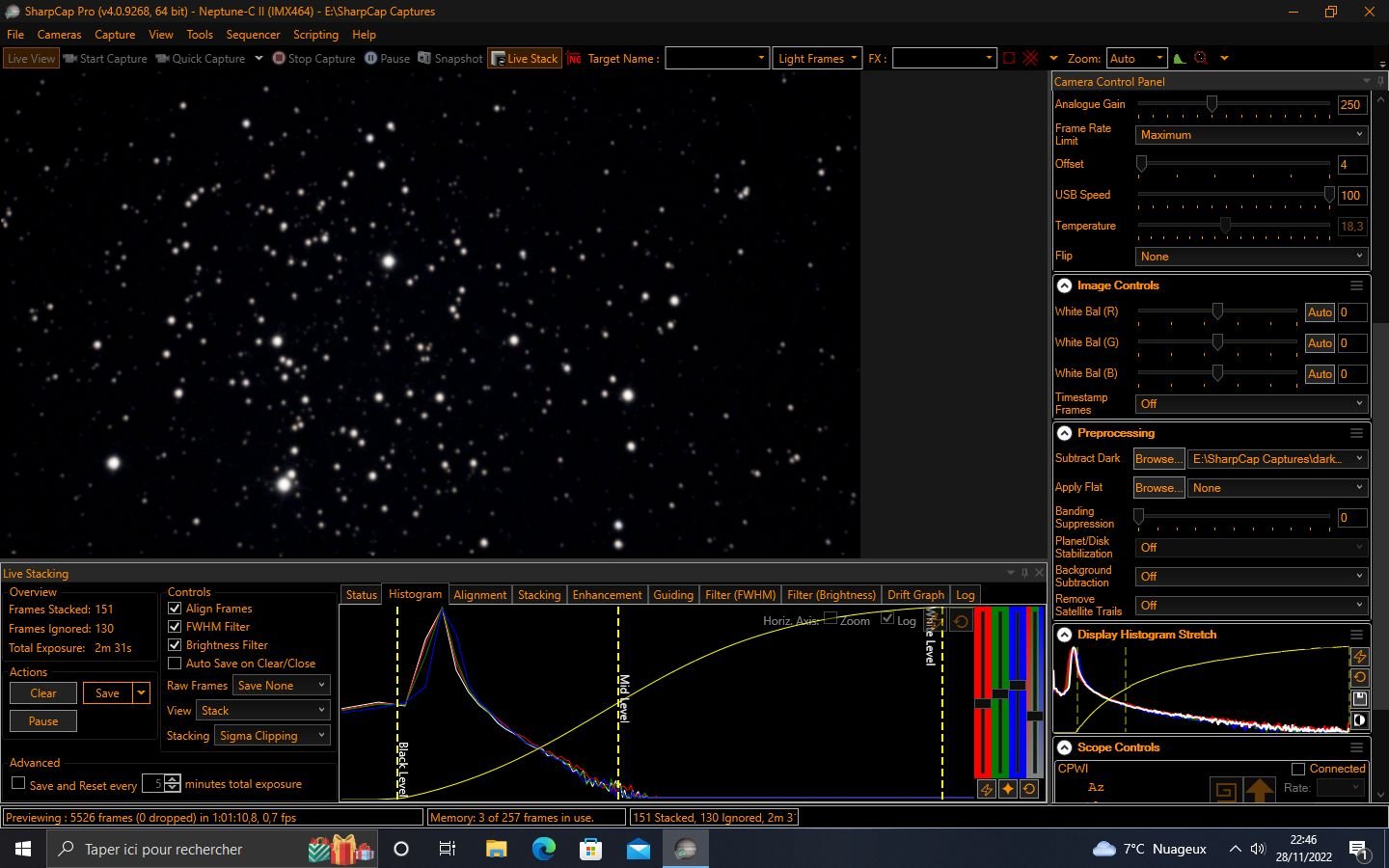1389x868 pixels.
Task: Uncheck the Log axis checkbox
Action: point(887,619)
